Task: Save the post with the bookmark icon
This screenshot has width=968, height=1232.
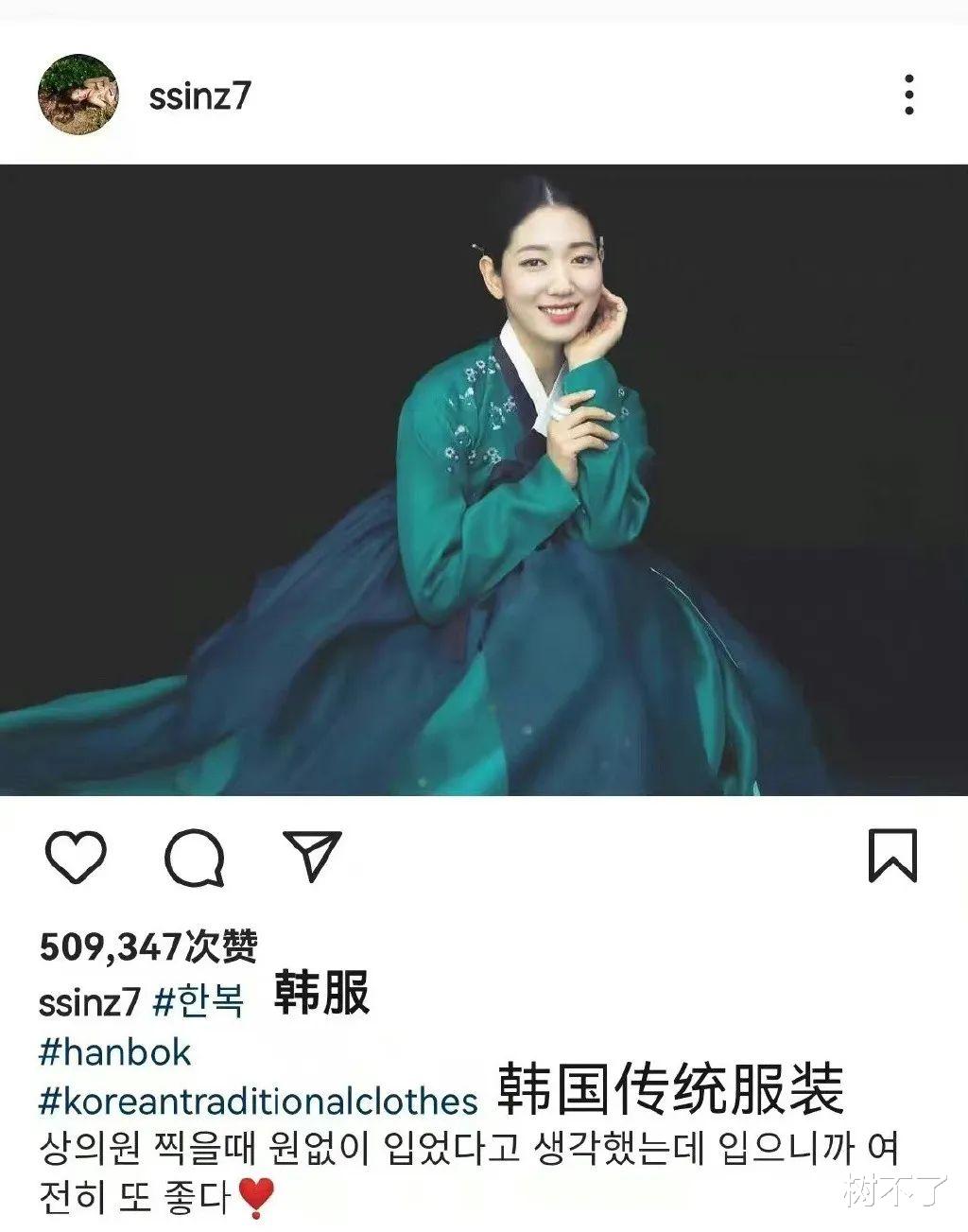Action: pos(892,856)
